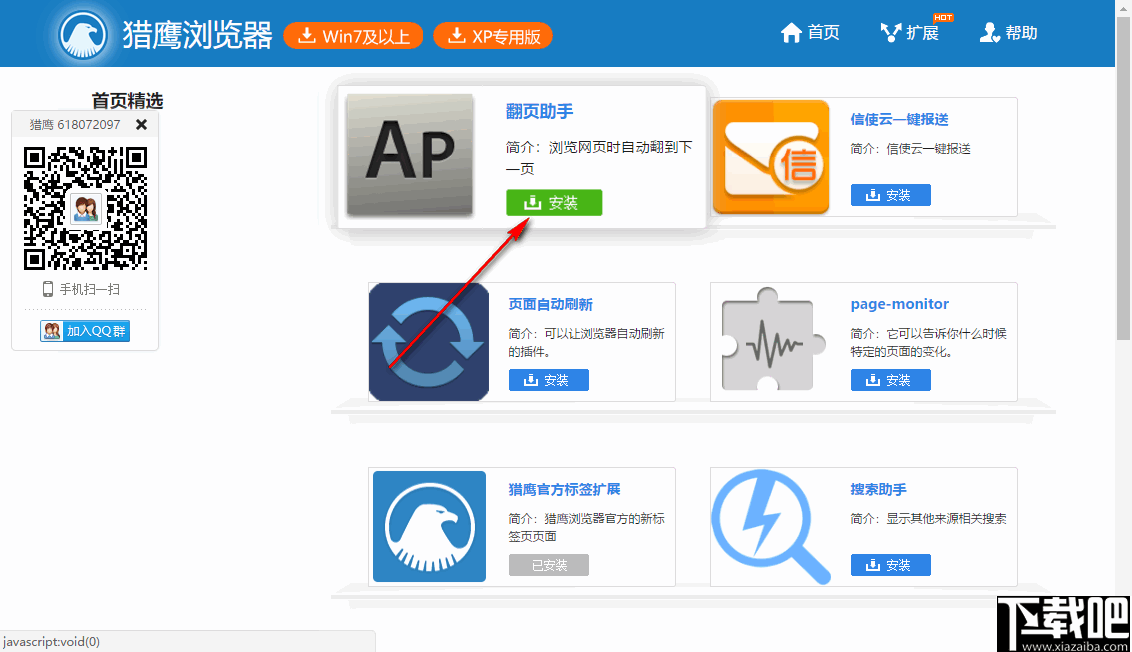Install the 搜索助手 extension
The width and height of the screenshot is (1132, 652).
(x=890, y=565)
